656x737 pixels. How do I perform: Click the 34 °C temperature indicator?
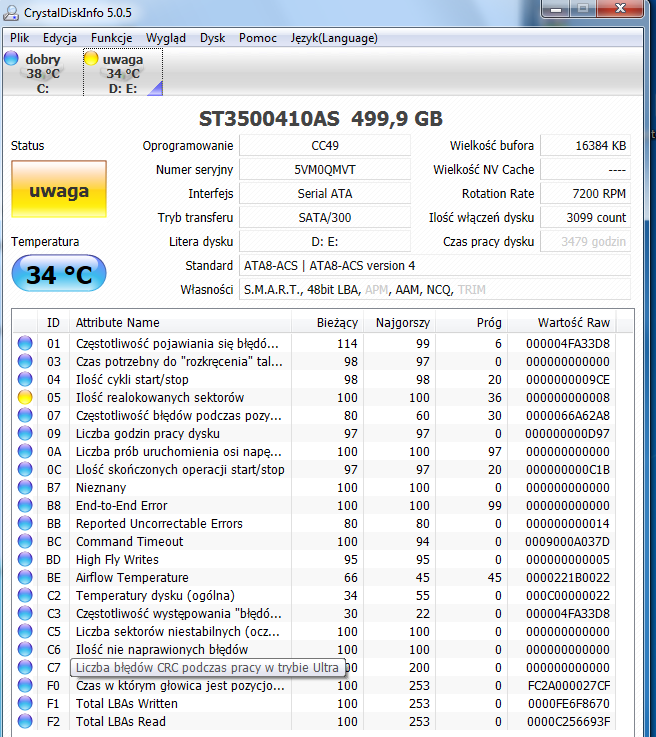click(59, 274)
